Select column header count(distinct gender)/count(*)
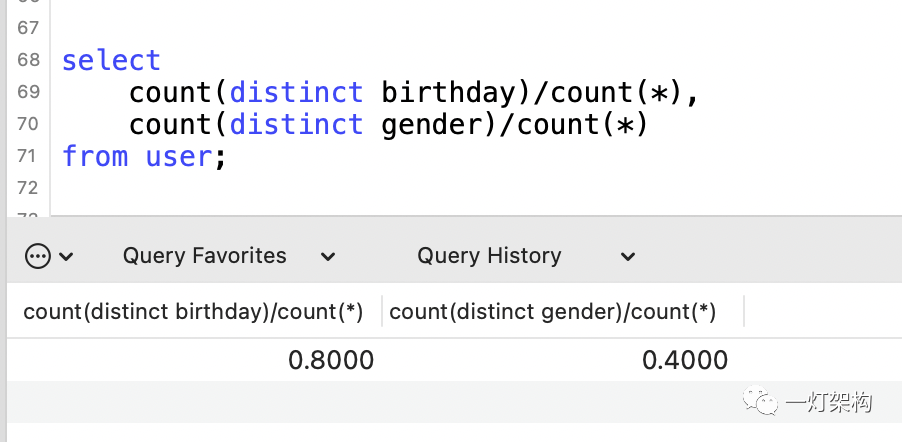 552,311
